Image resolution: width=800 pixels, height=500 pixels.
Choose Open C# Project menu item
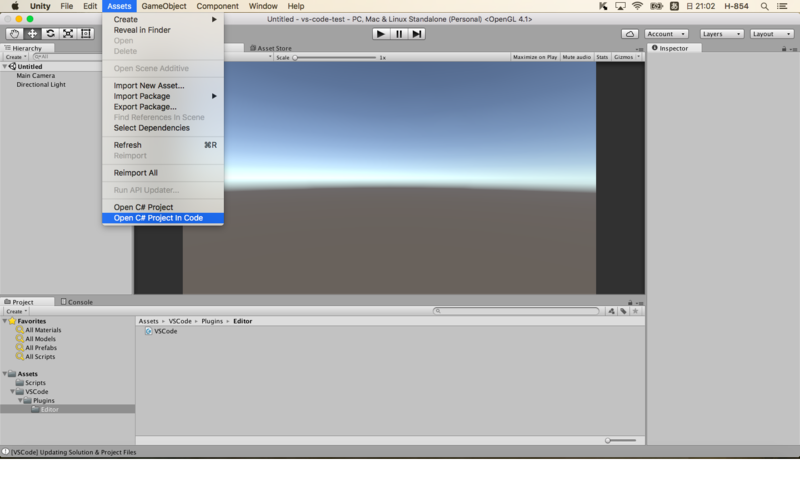(163, 207)
